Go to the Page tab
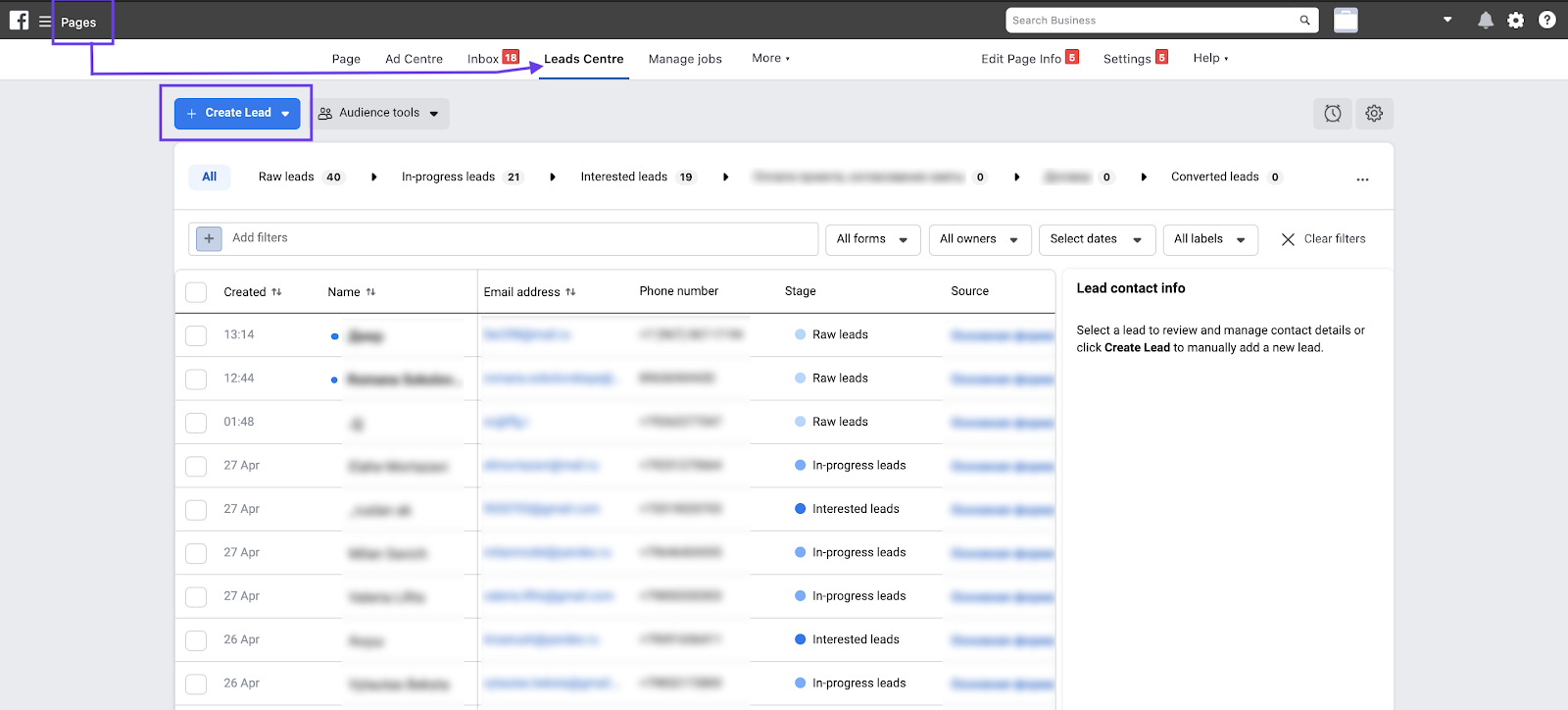Viewport: 1568px width, 710px height. [x=346, y=59]
